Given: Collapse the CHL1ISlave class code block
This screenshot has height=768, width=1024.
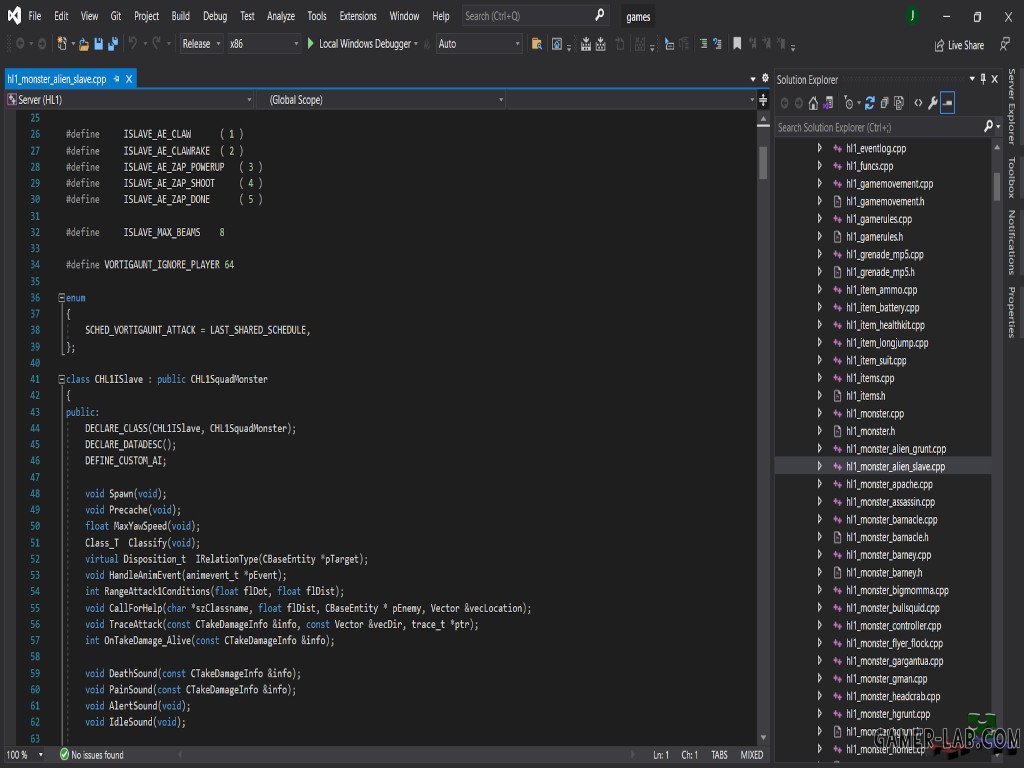Looking at the screenshot, I should (61, 379).
